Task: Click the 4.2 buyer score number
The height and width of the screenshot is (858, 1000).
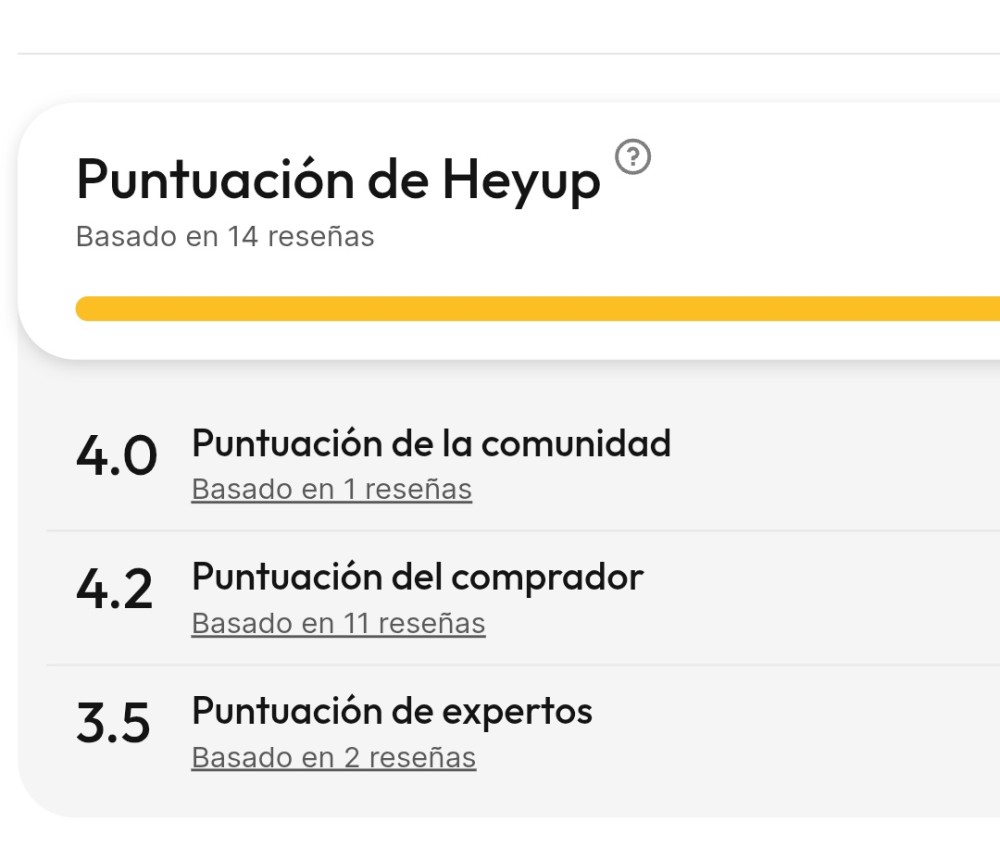Action: point(114,591)
